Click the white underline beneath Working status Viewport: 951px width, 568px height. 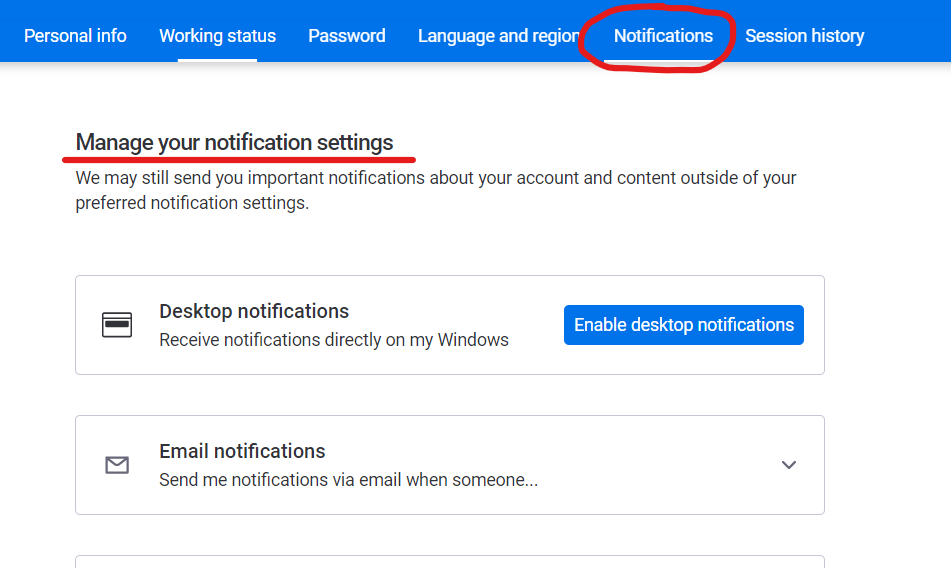click(217, 60)
